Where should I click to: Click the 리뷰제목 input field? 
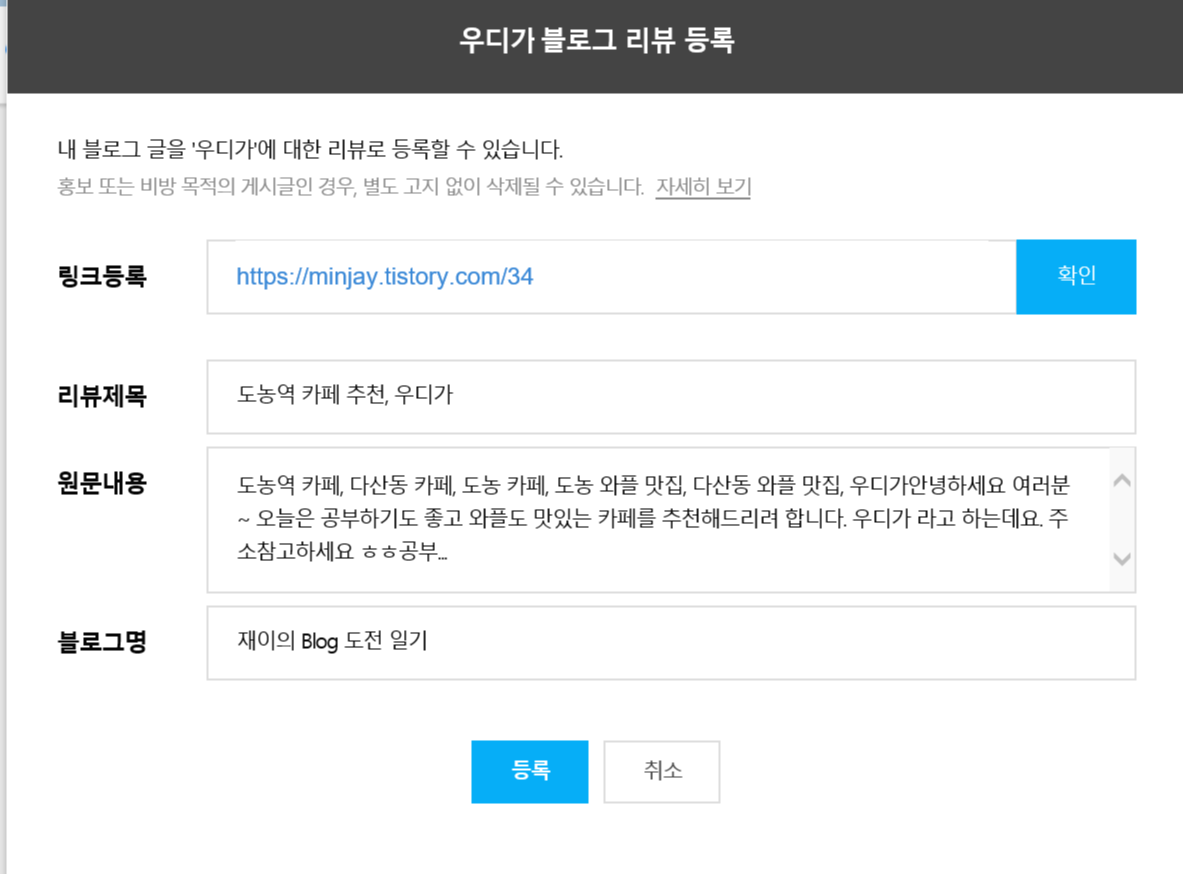[x=671, y=397]
